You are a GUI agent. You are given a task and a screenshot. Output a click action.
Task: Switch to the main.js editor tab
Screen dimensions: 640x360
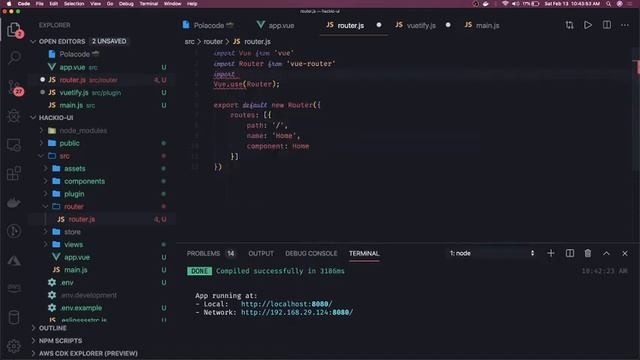click(482, 25)
